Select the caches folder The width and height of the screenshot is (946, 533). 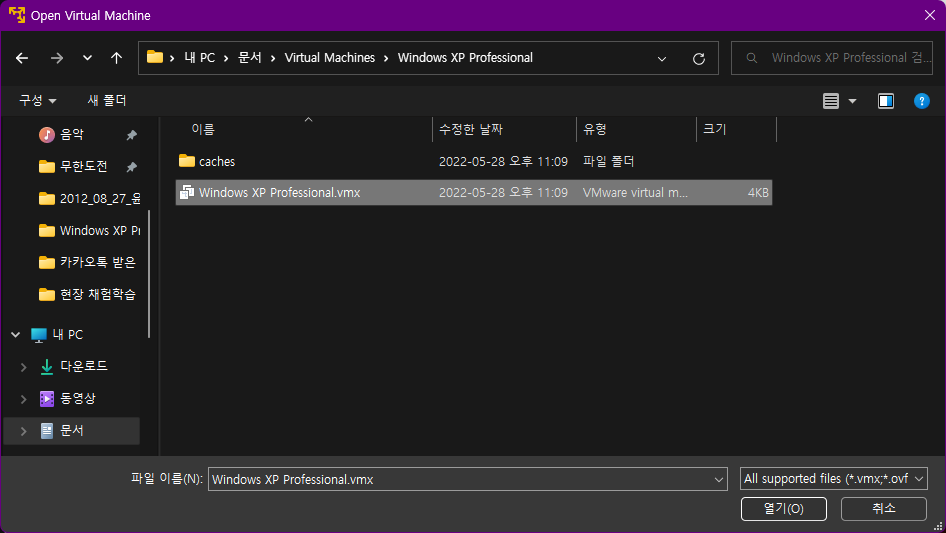click(x=474, y=161)
